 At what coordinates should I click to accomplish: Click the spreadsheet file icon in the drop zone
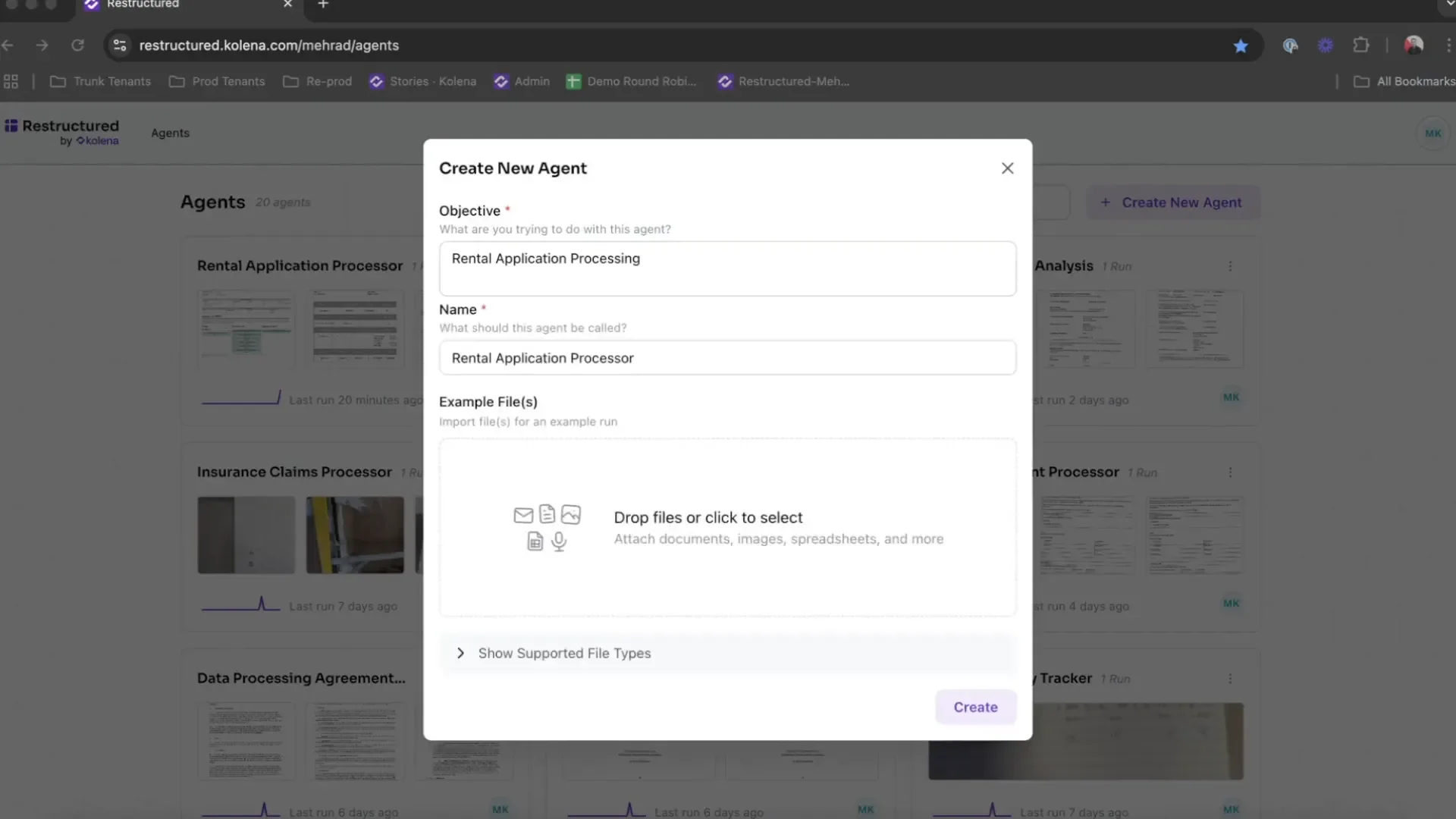[535, 541]
